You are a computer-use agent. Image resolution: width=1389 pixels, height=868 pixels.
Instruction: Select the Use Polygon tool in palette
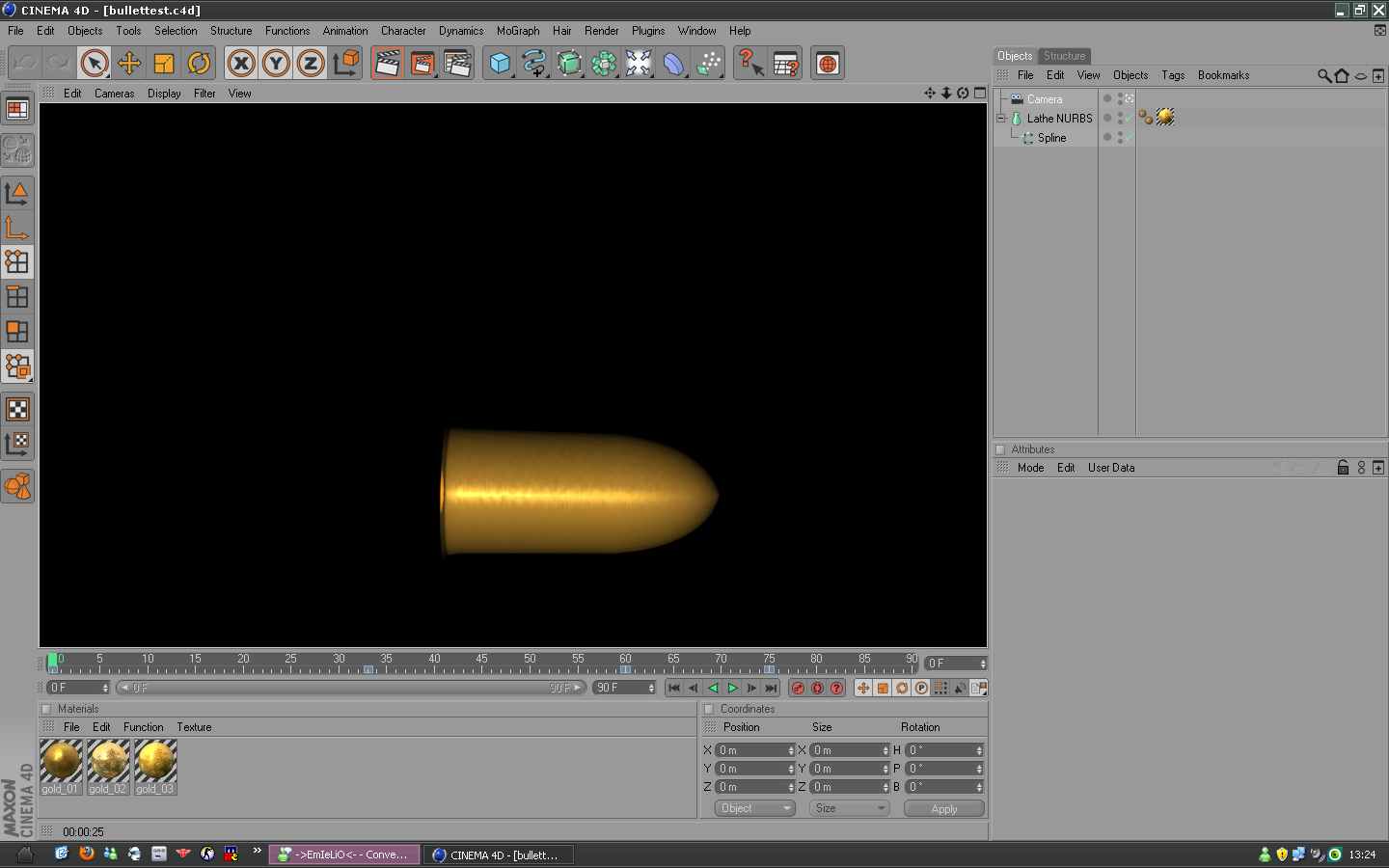[17, 332]
